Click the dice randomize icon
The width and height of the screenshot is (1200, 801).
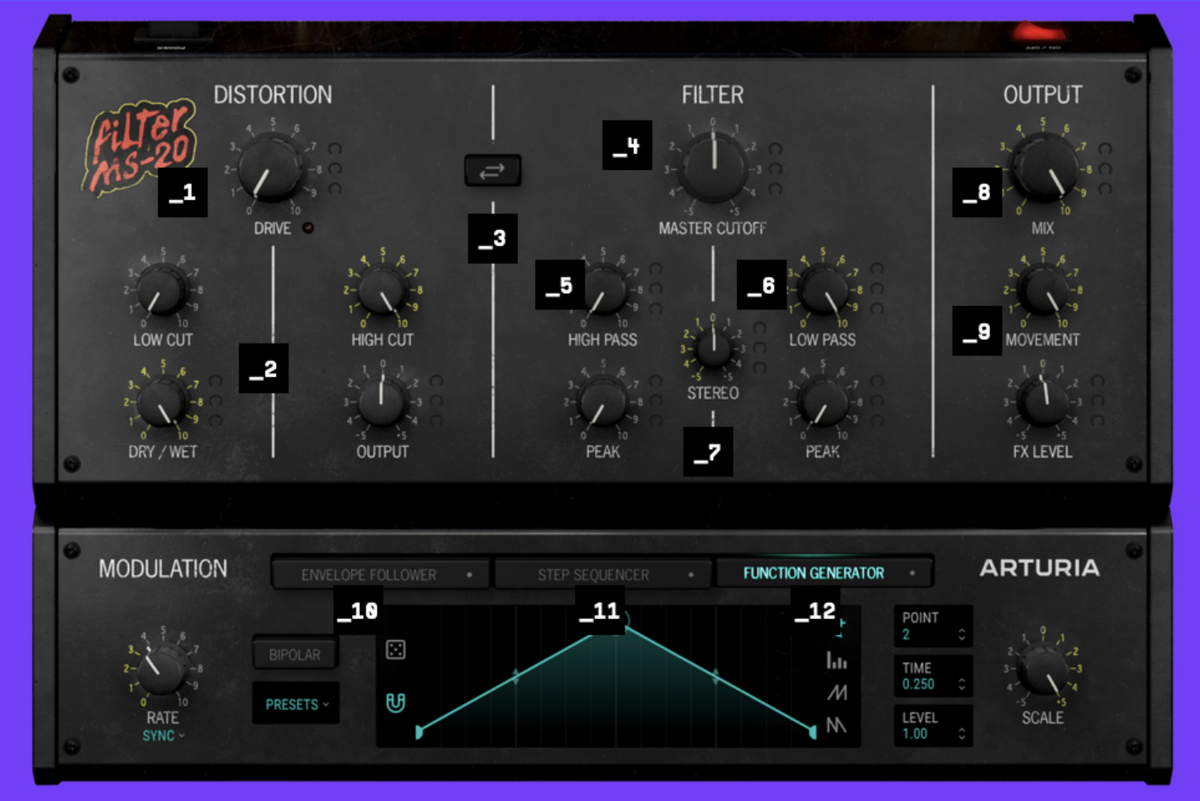pyautogui.click(x=396, y=651)
